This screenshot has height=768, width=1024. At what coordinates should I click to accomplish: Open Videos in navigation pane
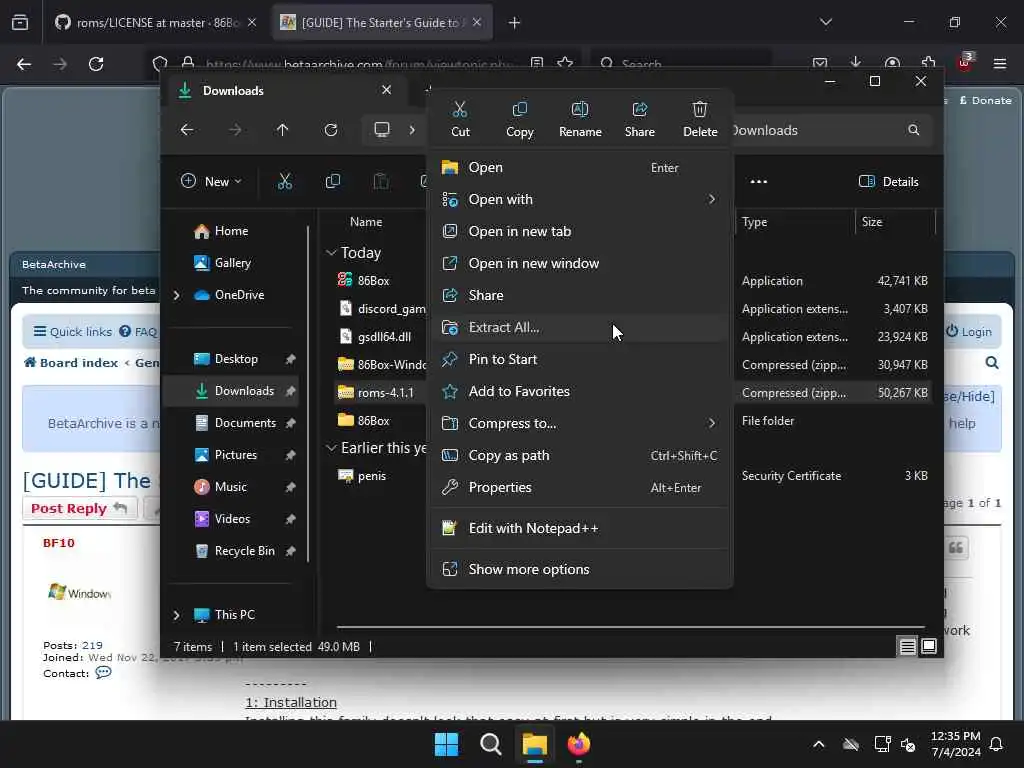coord(234,519)
